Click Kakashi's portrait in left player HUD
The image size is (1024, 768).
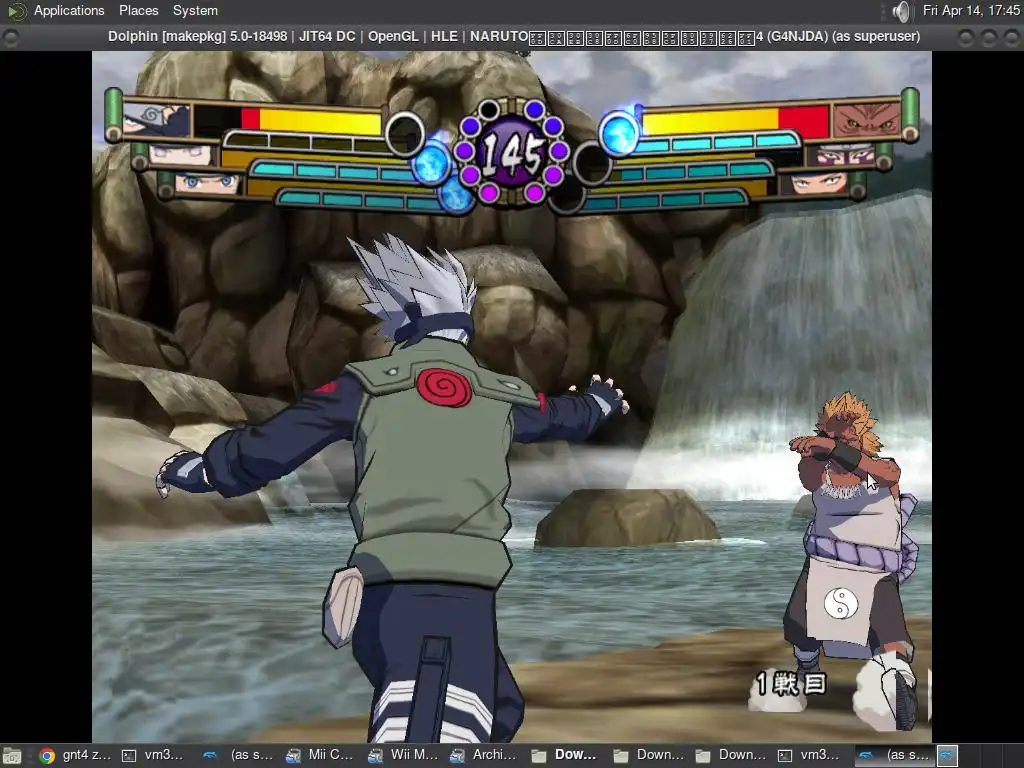click(x=157, y=120)
